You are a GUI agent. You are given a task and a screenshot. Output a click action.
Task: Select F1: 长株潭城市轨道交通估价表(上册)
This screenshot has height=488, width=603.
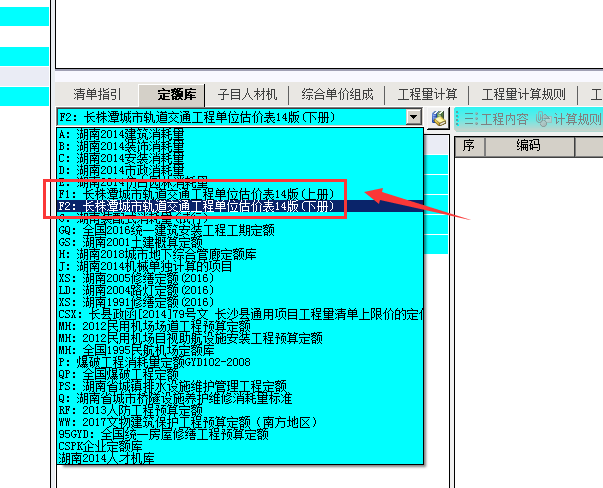pyautogui.click(x=240, y=194)
